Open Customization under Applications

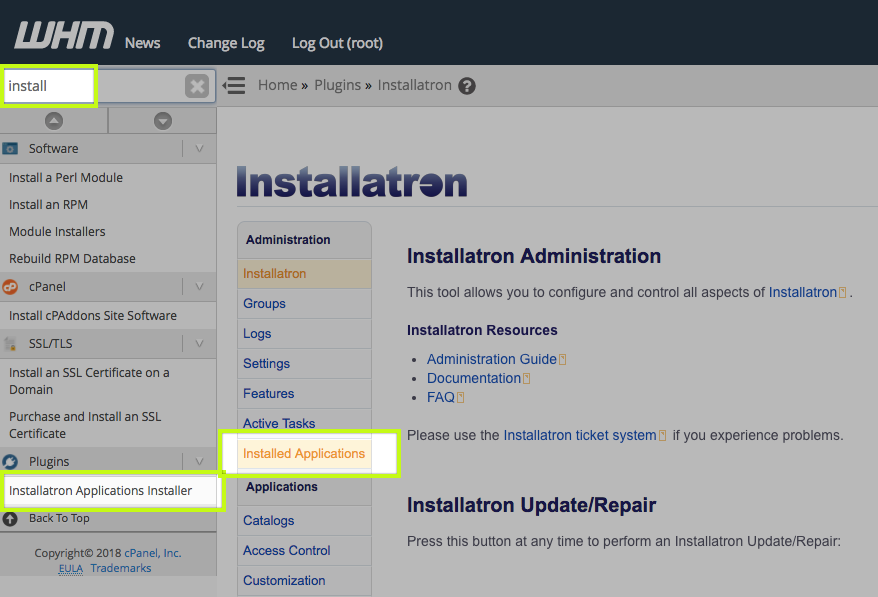click(304, 581)
